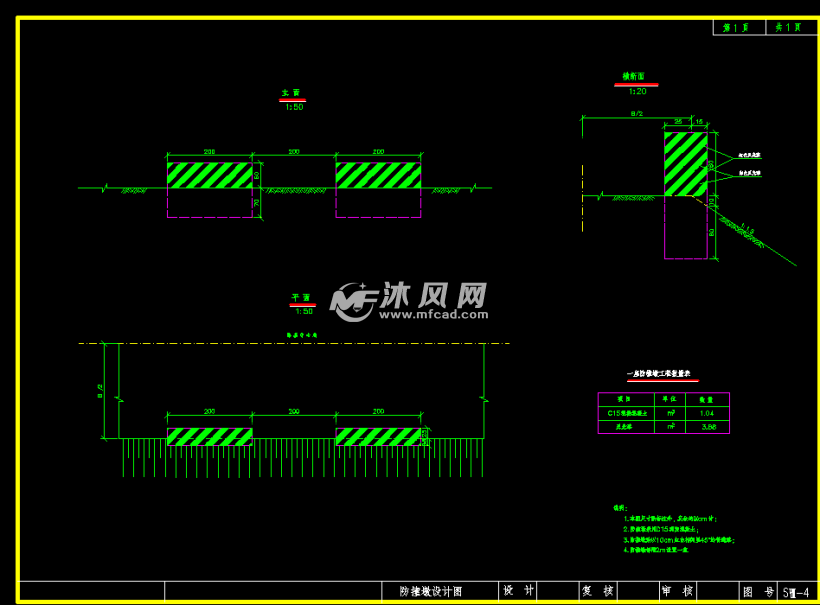Select the 3.88 quantity cell
Viewport: 820px width, 605px height.
707,427
